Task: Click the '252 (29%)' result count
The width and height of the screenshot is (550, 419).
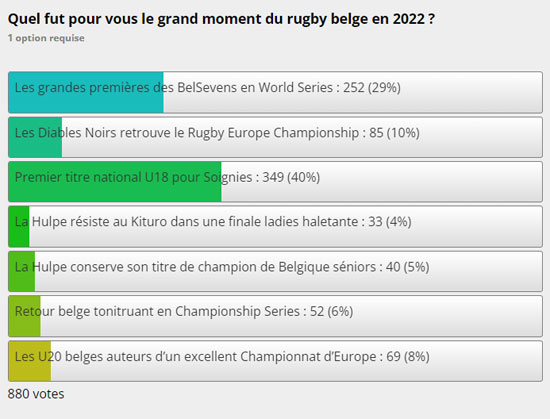Action: click(x=372, y=88)
